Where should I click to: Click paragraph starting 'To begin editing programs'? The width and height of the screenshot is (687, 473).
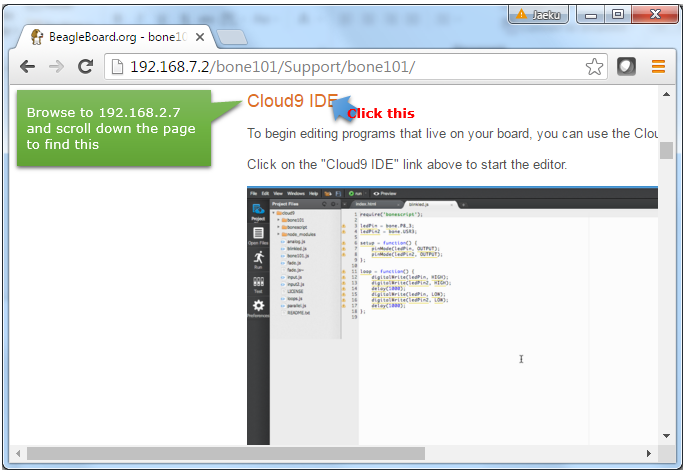pos(452,134)
